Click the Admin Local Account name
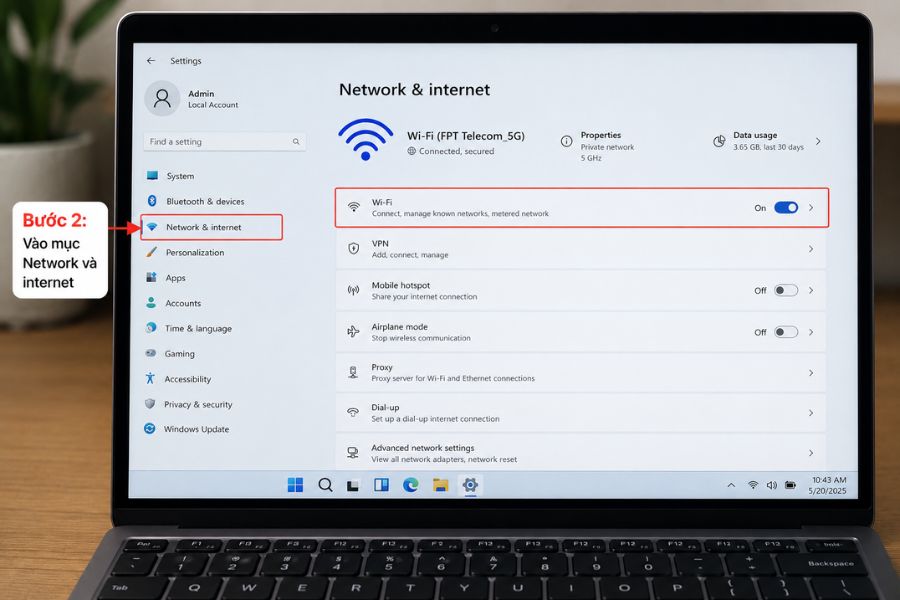The width and height of the screenshot is (900, 600). [x=213, y=99]
